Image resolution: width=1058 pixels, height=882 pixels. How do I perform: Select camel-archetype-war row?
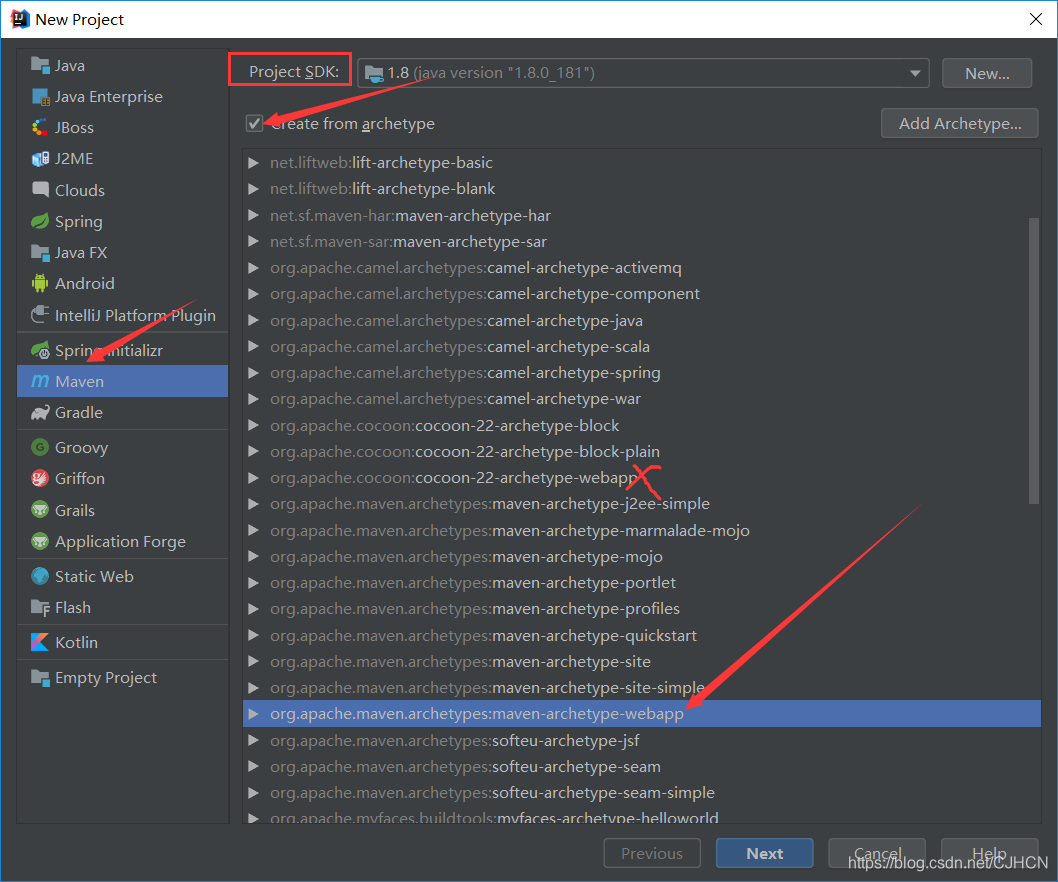coord(642,399)
